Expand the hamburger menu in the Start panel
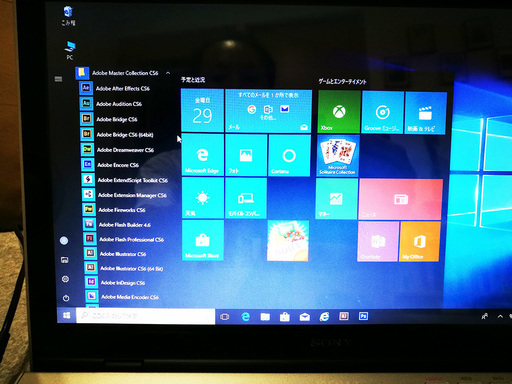 [58, 79]
